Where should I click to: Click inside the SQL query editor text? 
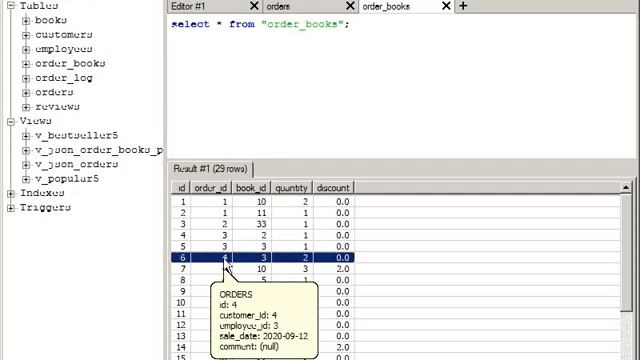260,24
